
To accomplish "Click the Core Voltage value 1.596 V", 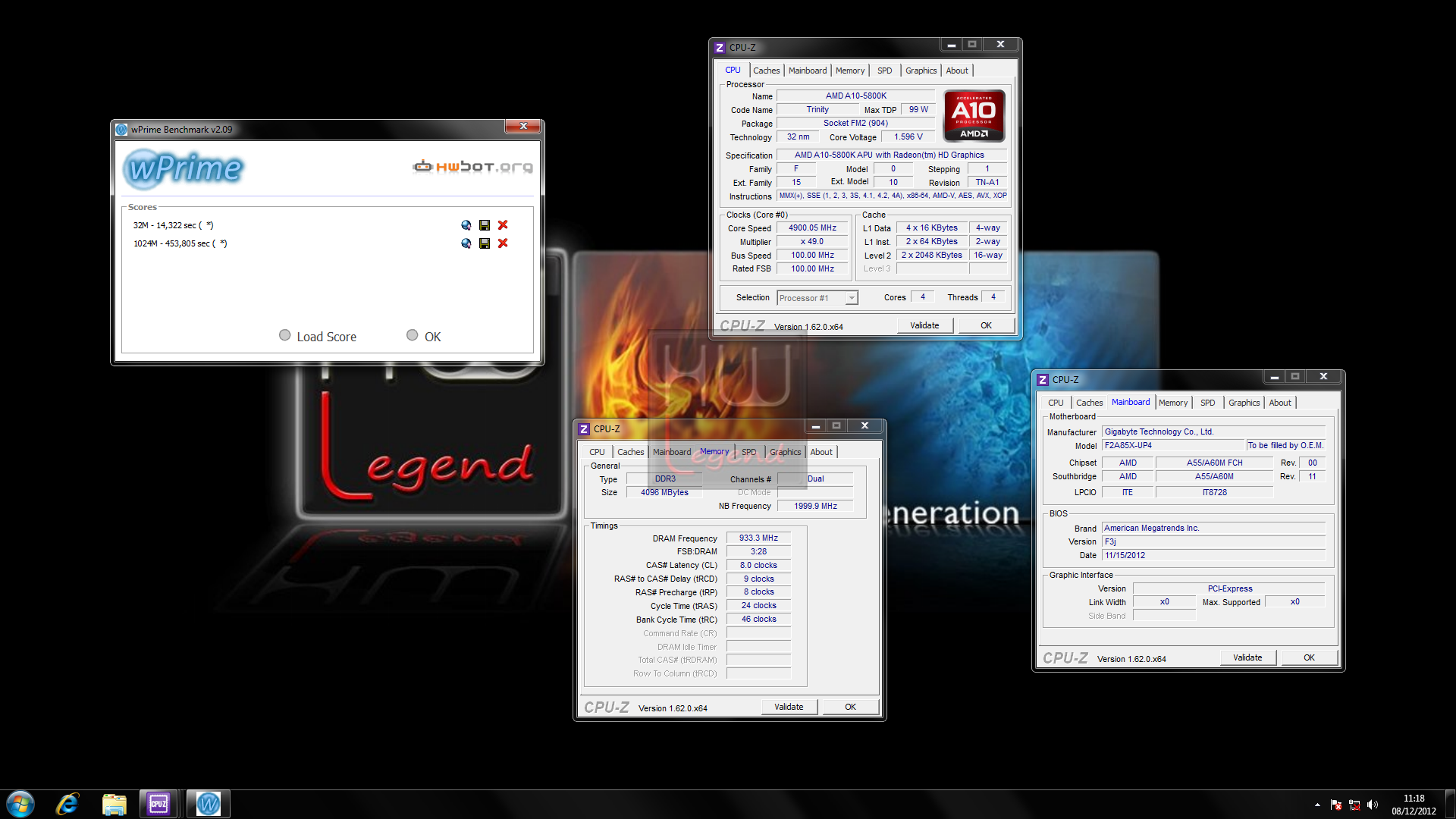I will [908, 137].
